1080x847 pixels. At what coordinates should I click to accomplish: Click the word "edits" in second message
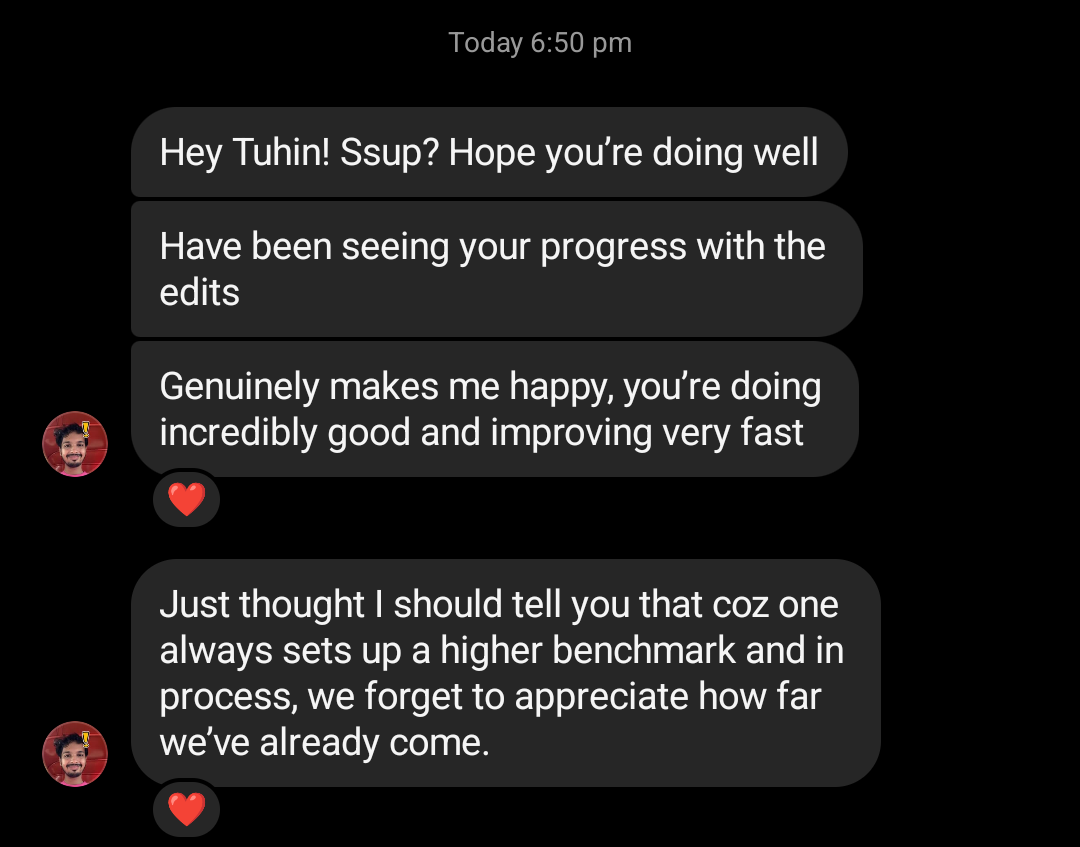click(200, 293)
